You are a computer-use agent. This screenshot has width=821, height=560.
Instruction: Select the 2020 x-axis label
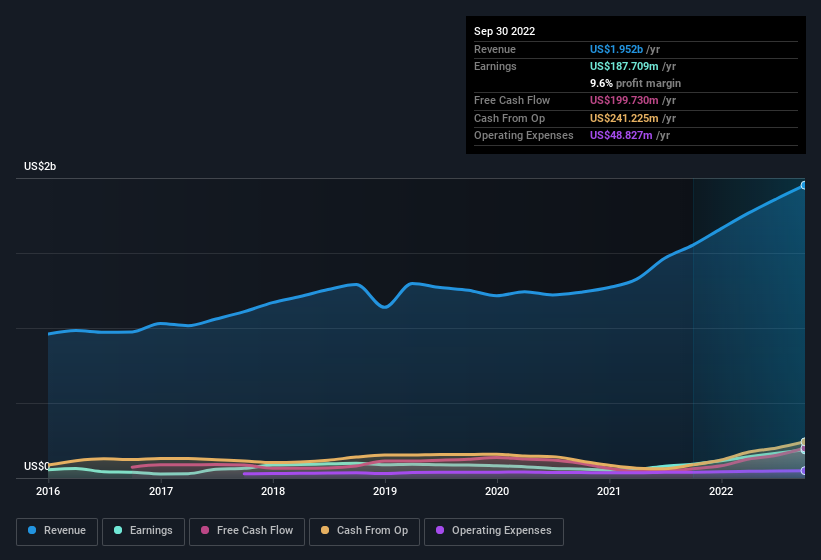[x=497, y=491]
